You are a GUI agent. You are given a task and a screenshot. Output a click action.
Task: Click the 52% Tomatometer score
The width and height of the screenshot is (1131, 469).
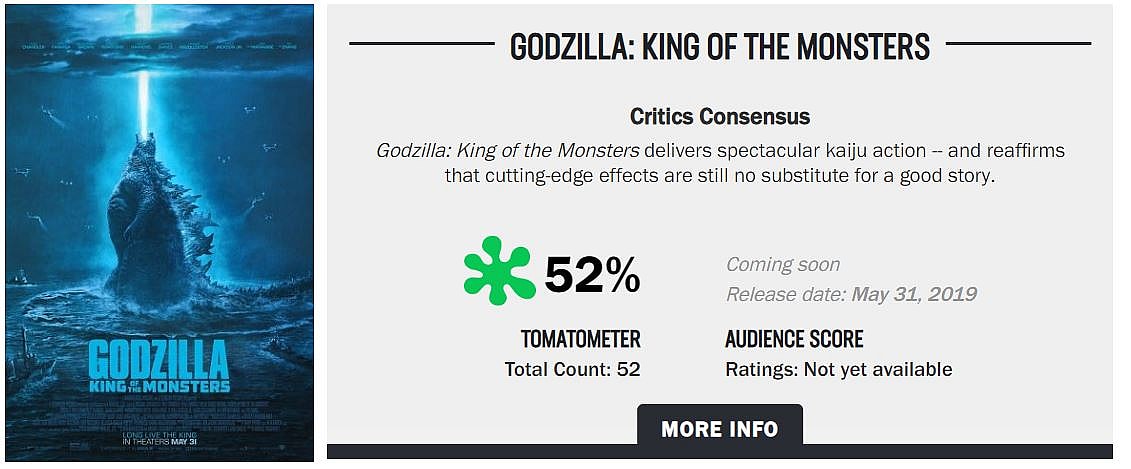tap(592, 275)
